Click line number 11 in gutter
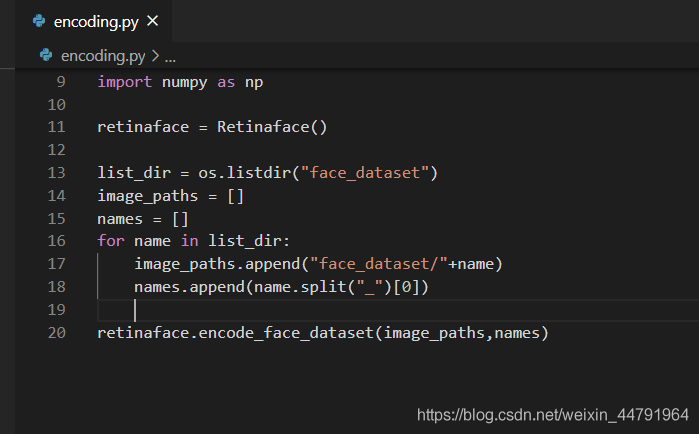This screenshot has height=434, width=699. coord(57,127)
